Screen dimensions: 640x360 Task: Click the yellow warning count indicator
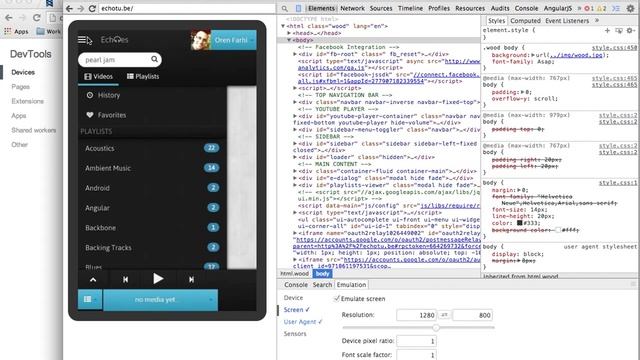(601, 8)
